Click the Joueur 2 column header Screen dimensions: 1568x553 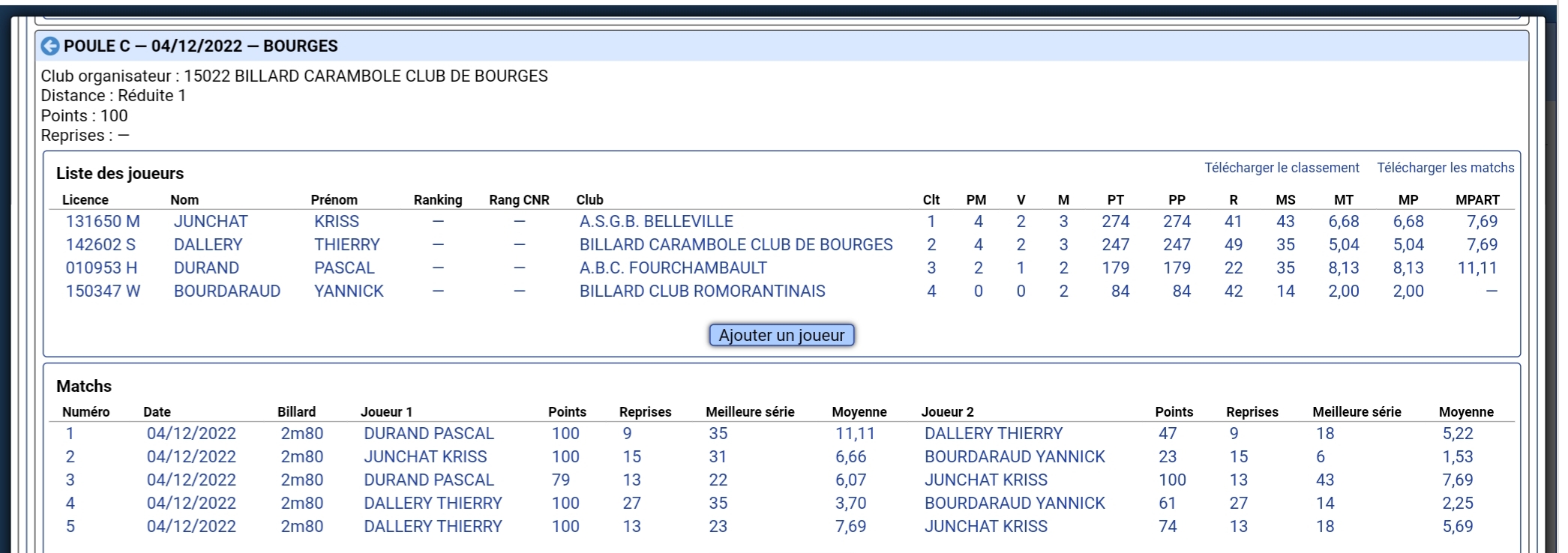click(x=947, y=412)
